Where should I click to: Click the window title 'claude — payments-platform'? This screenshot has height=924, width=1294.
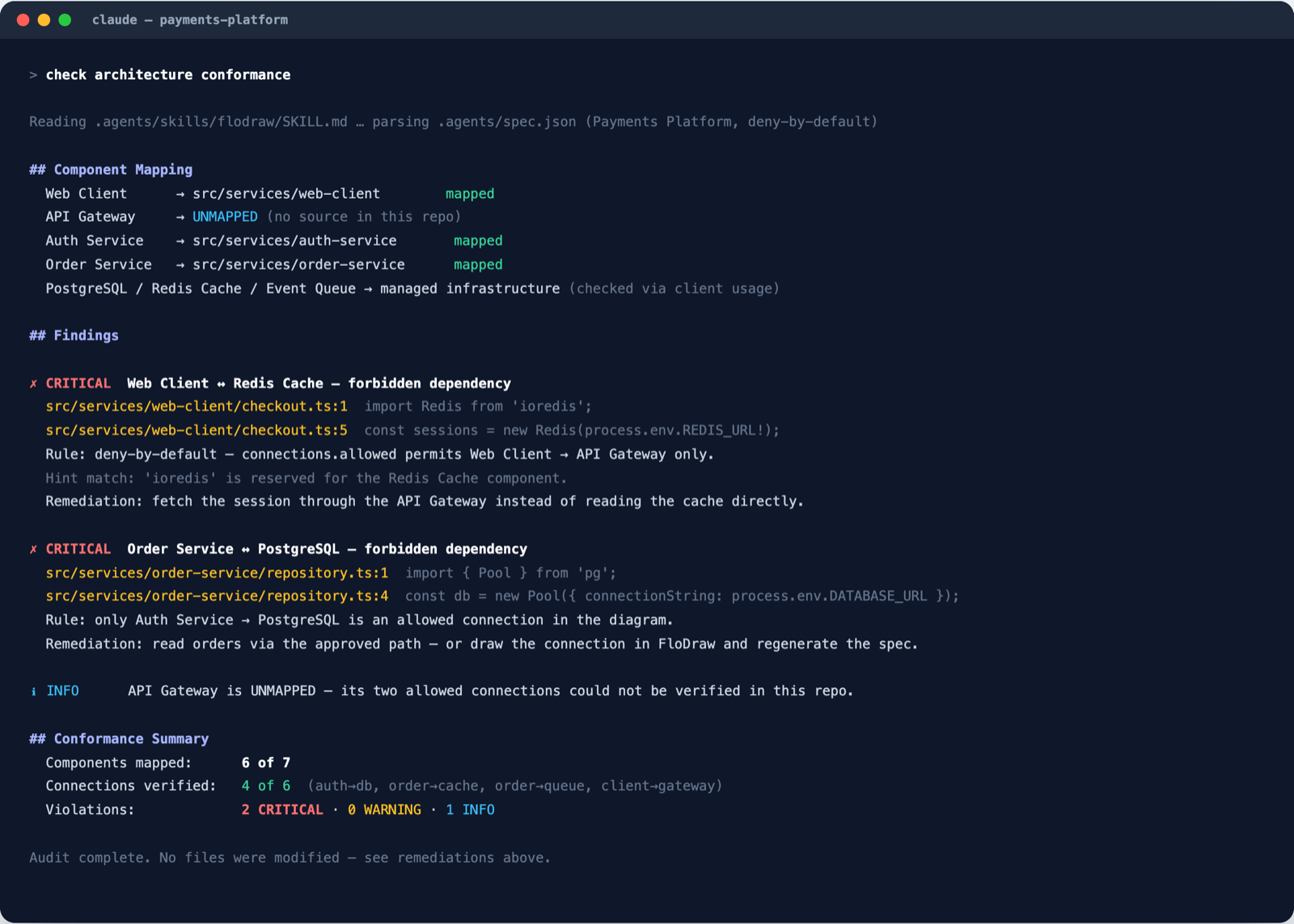tap(190, 20)
